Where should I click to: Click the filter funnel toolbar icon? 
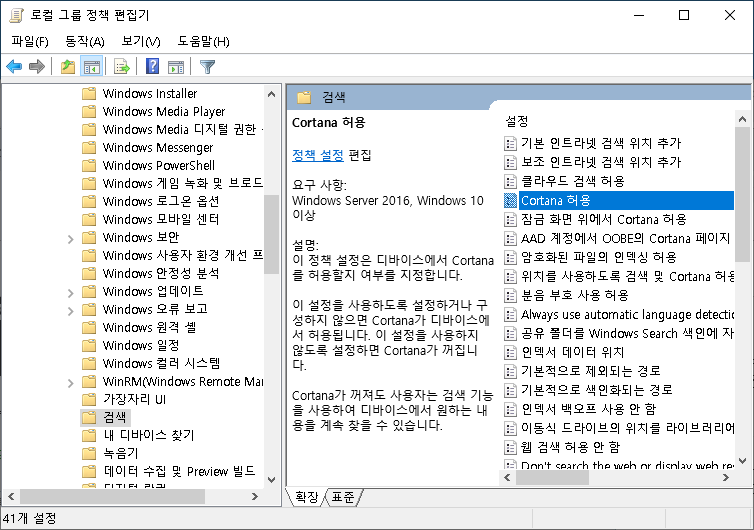pyautogui.click(x=207, y=67)
